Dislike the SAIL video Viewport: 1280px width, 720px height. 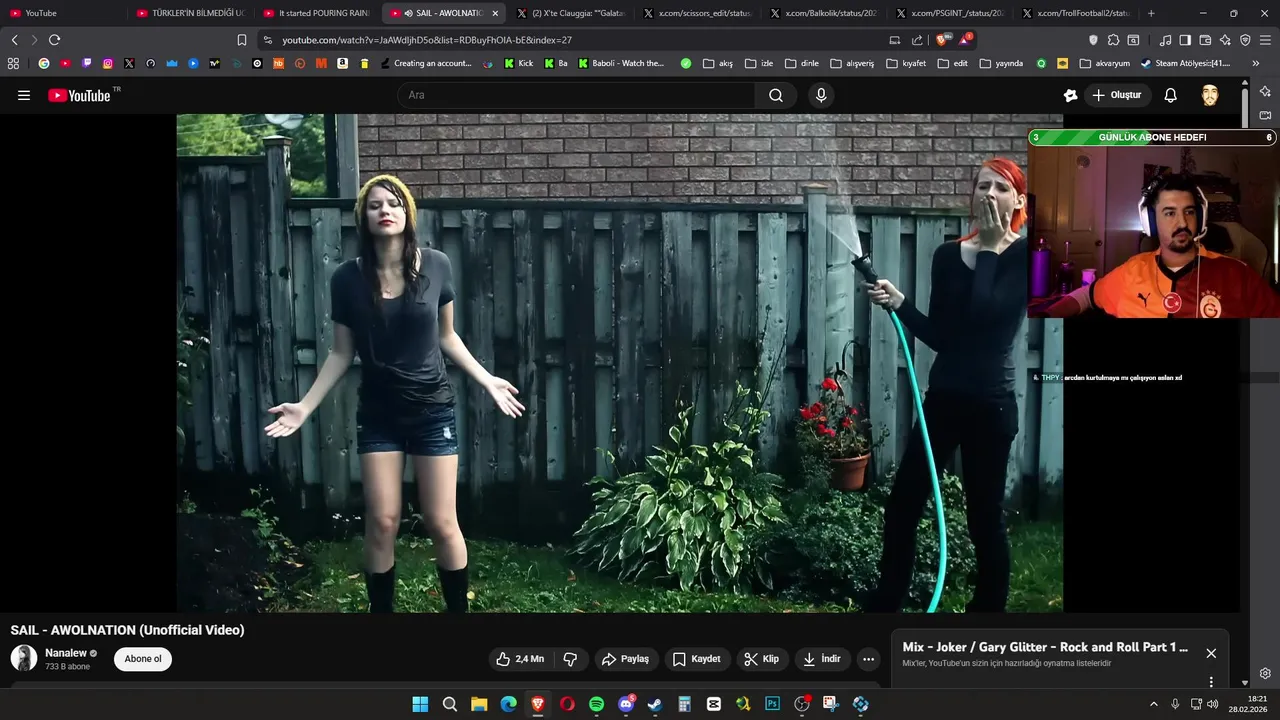point(570,659)
